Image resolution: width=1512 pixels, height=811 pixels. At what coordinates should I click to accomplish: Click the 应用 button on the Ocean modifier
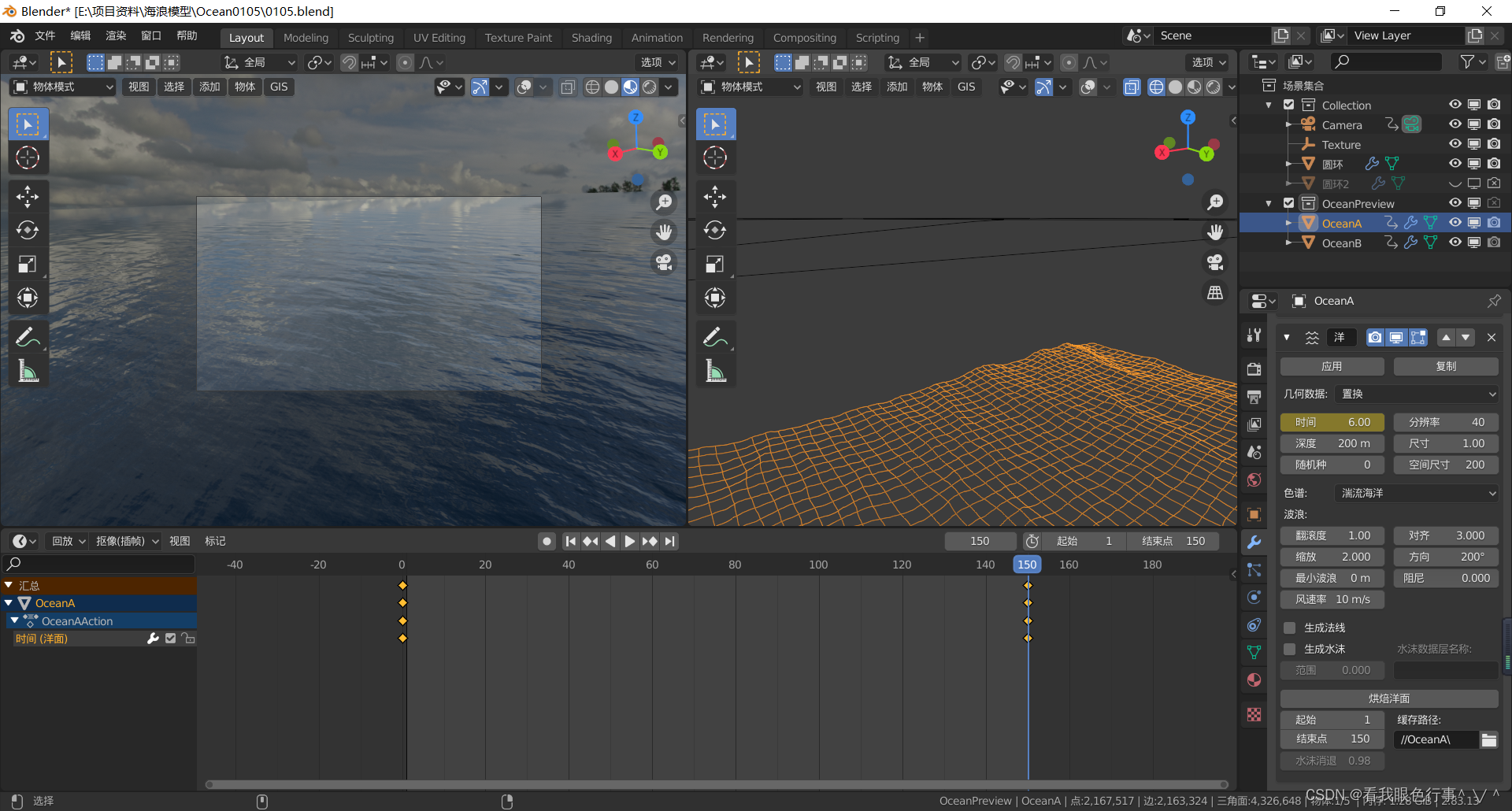[1331, 365]
